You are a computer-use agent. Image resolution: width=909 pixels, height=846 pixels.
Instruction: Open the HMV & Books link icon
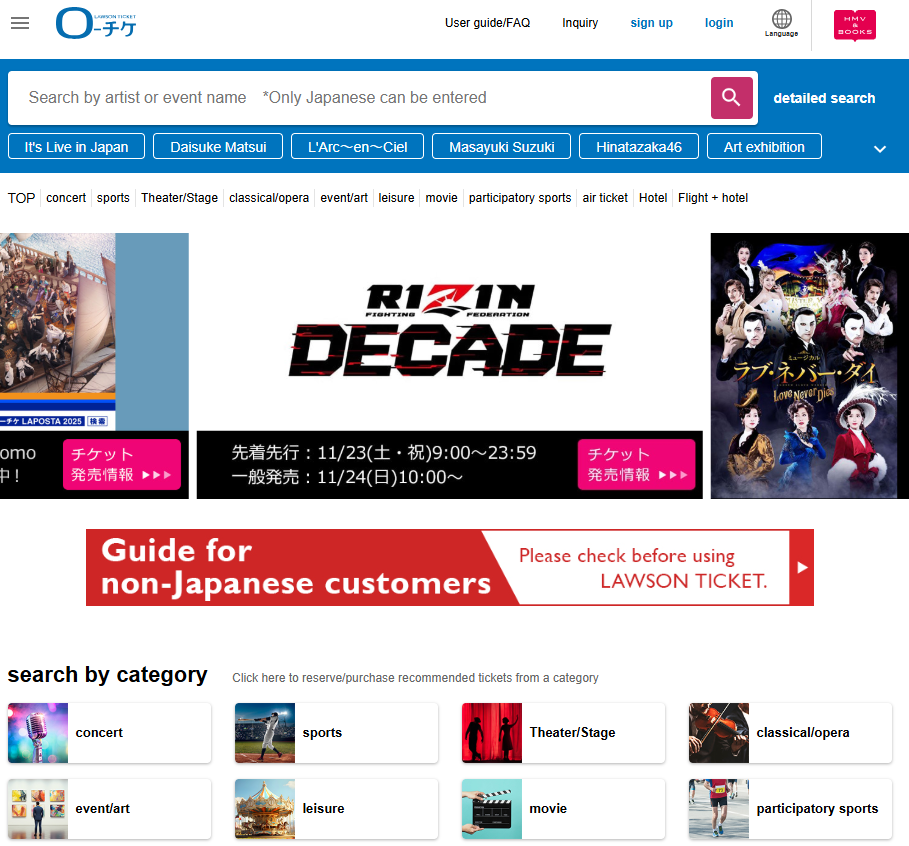pos(855,25)
